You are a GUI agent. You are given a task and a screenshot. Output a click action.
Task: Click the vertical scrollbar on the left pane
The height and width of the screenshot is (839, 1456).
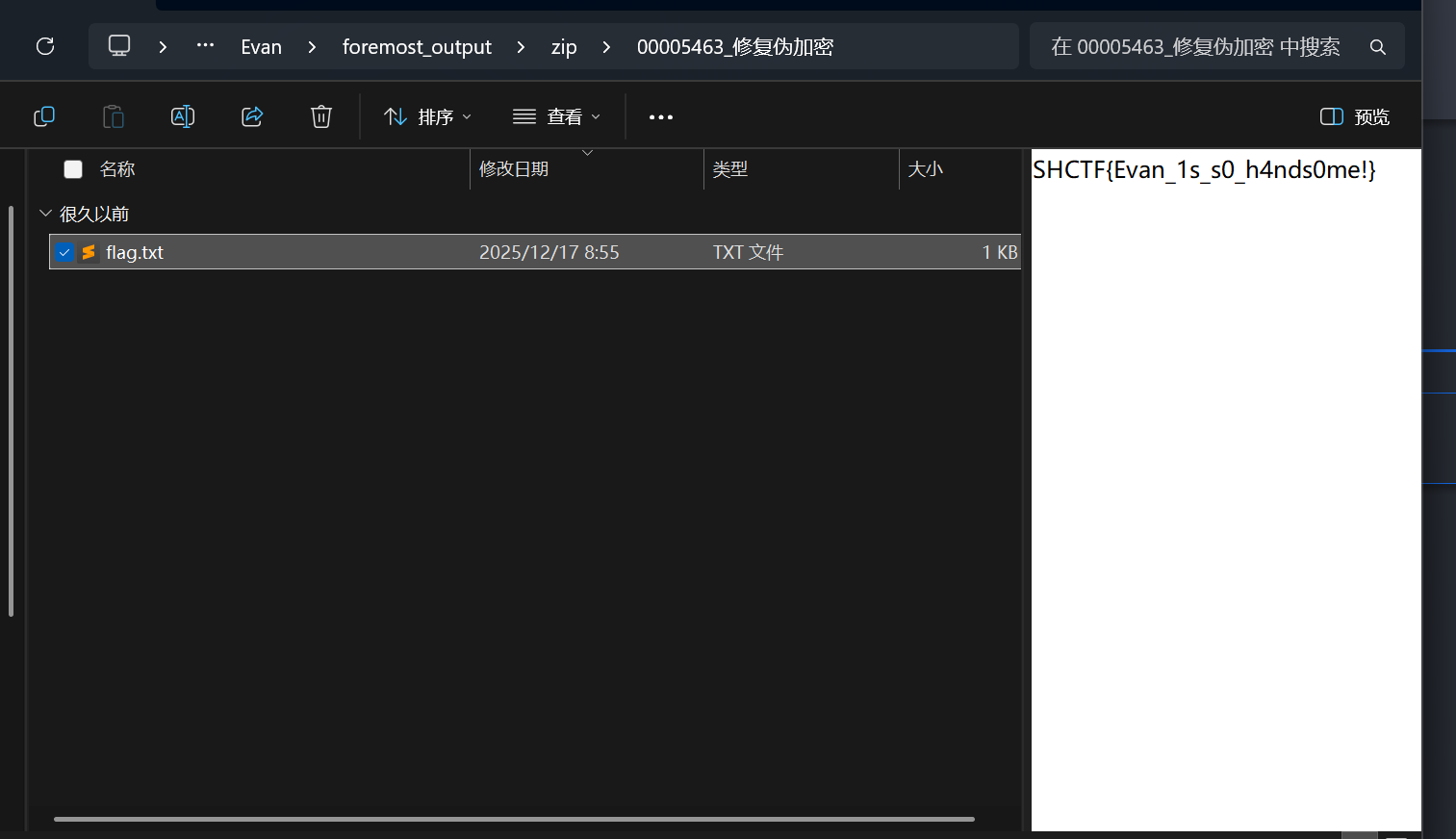click(11, 411)
